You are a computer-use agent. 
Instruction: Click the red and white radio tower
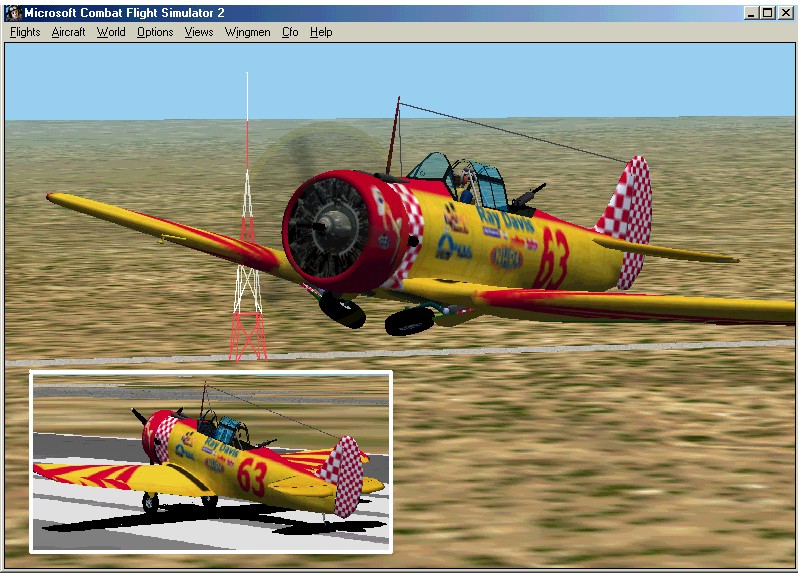click(248, 217)
